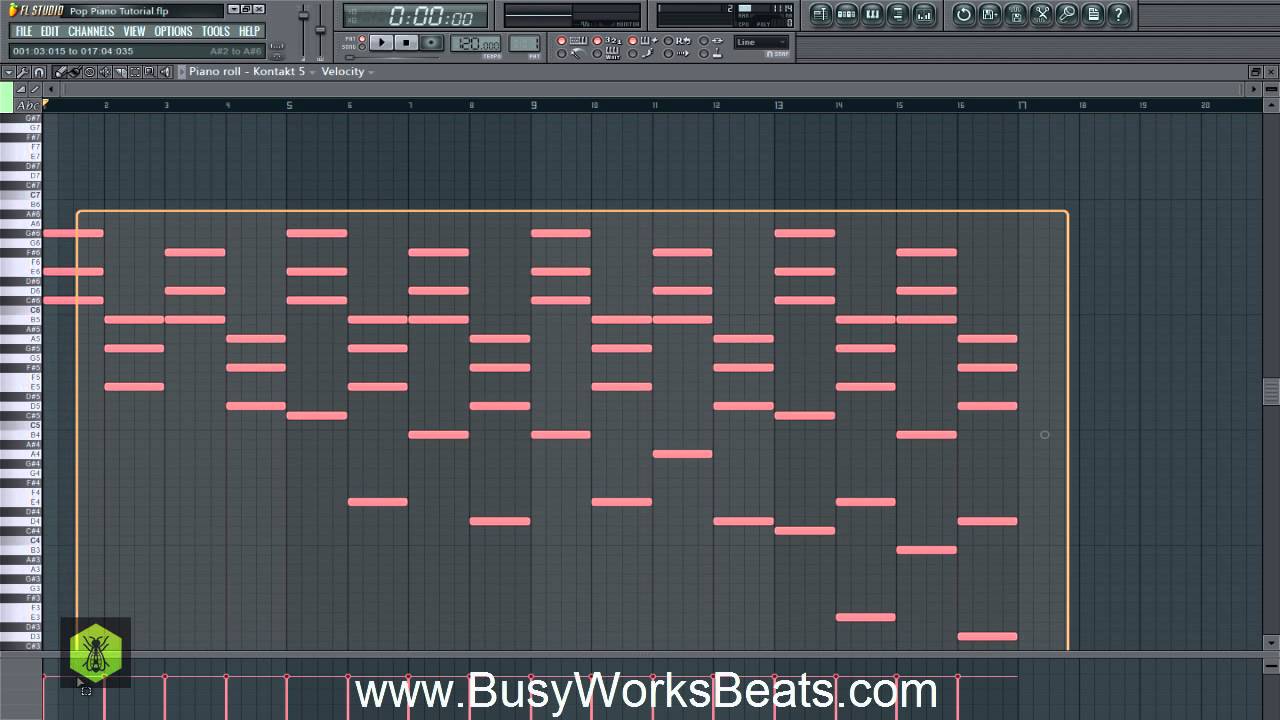The height and width of the screenshot is (720, 1280).
Task: Click the main pitch slider
Action: (320, 28)
